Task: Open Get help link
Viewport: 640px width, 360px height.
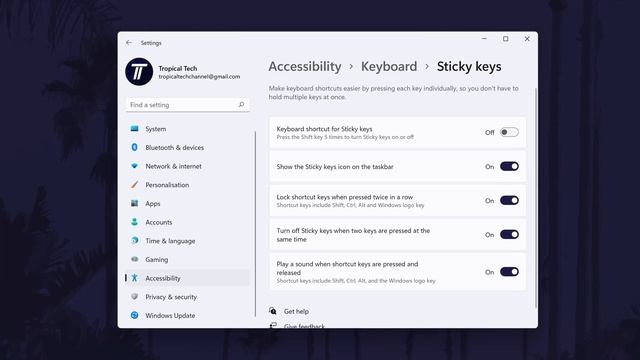Action: (296, 311)
